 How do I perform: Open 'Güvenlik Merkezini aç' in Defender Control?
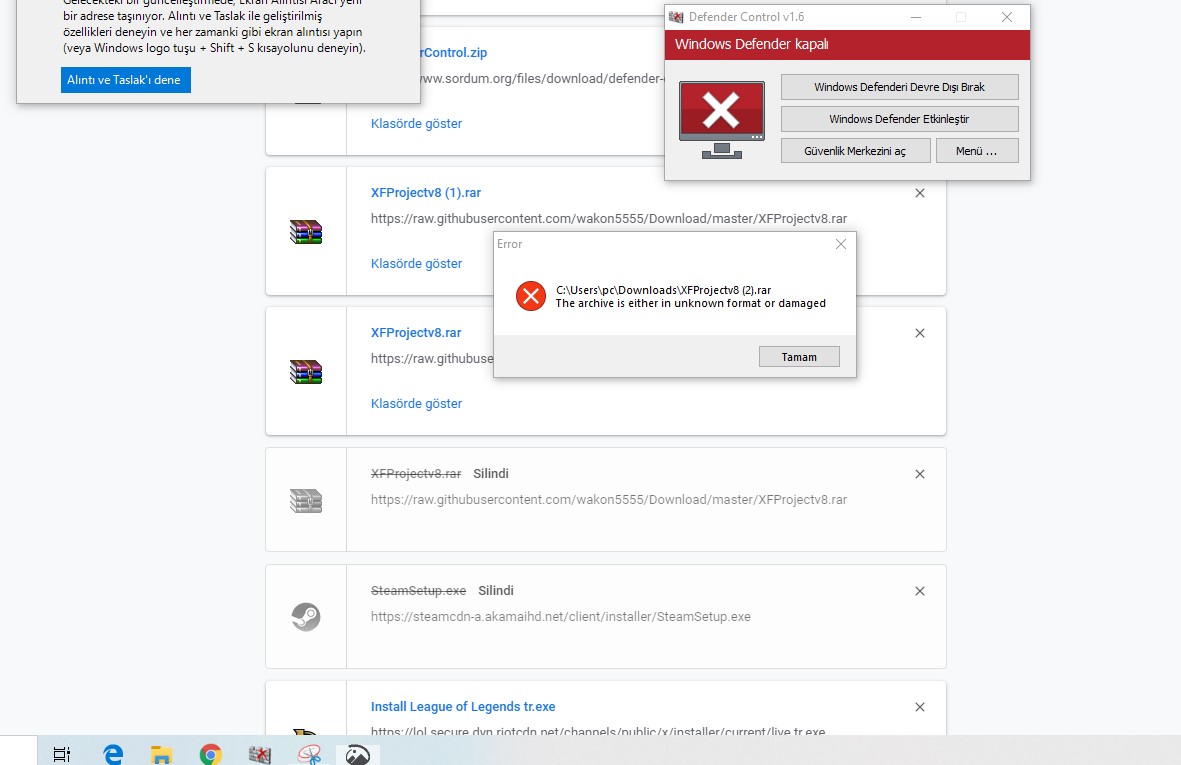(x=855, y=151)
